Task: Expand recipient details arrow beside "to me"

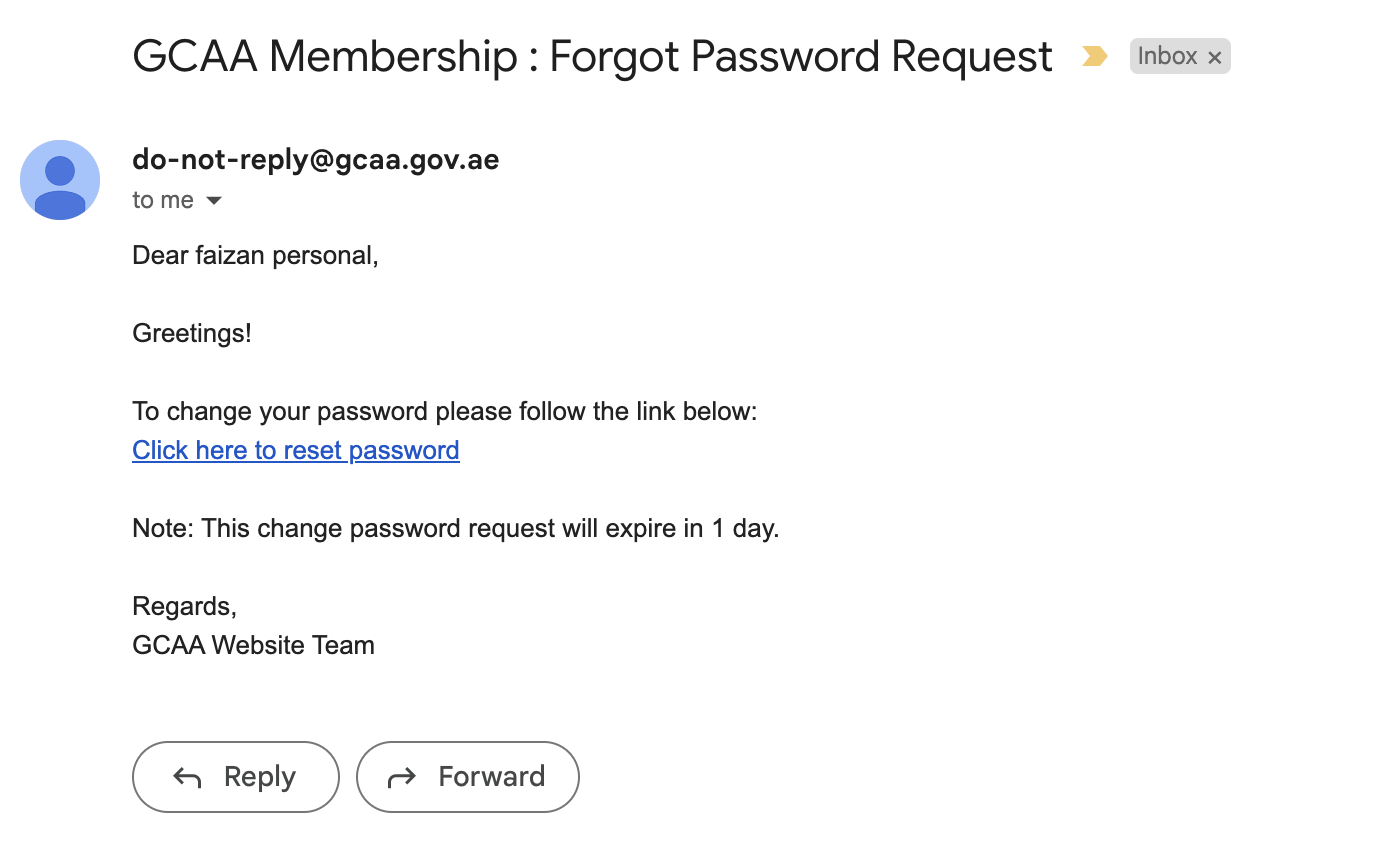Action: click(213, 201)
